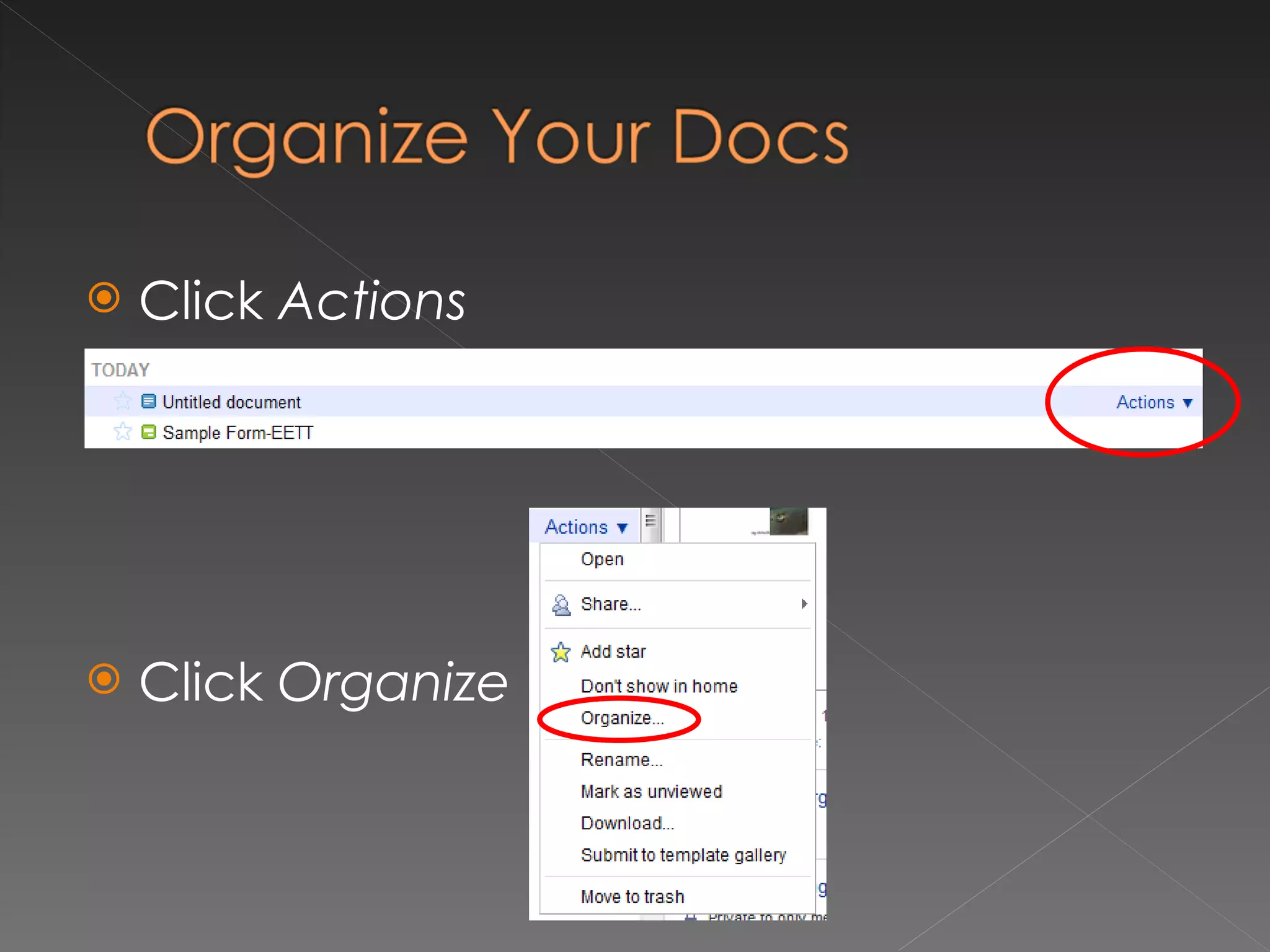1270x952 pixels.
Task: Select Organize... in Actions menu
Action: (622, 718)
